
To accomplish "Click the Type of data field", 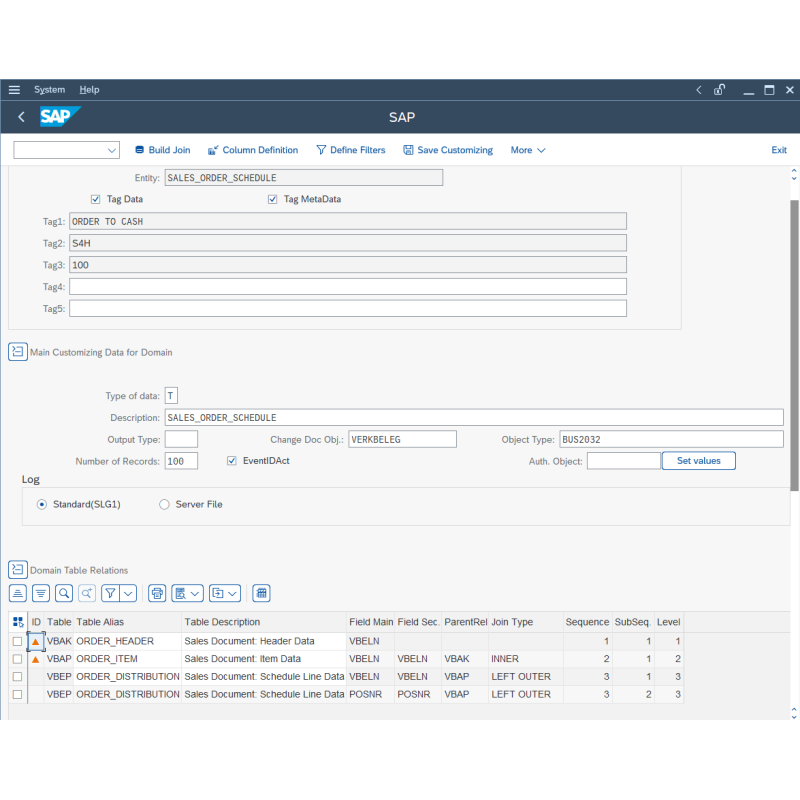I will 171,396.
